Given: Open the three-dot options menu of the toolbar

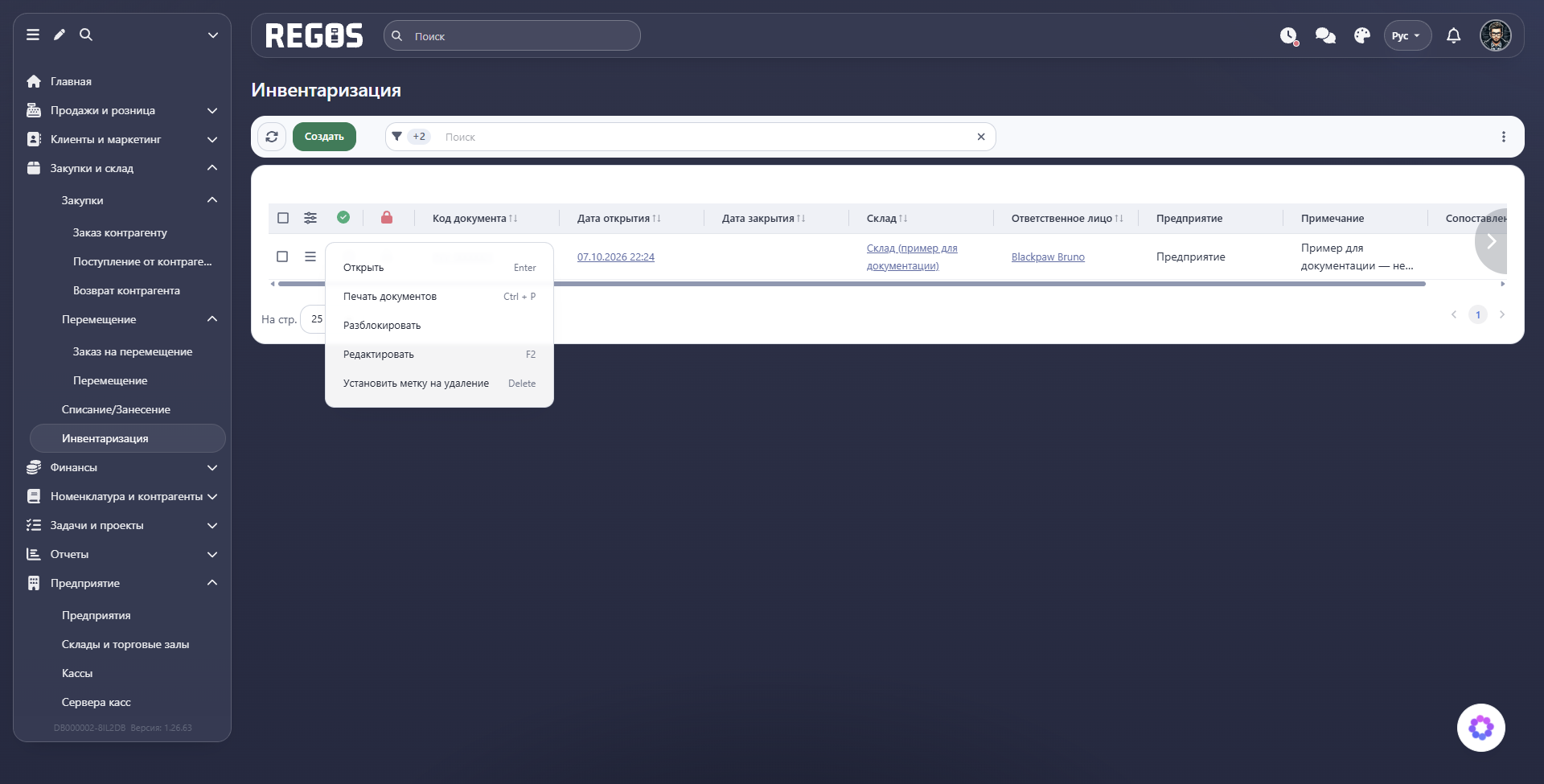Looking at the screenshot, I should tap(1504, 137).
